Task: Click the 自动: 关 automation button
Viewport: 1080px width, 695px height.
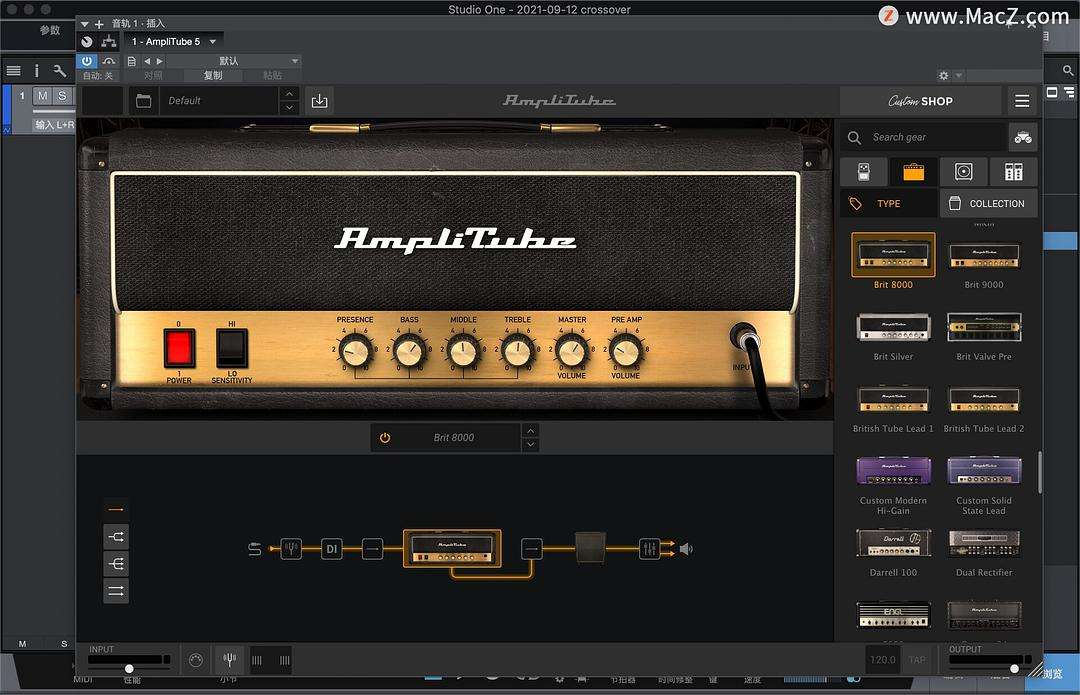Action: pos(98,75)
